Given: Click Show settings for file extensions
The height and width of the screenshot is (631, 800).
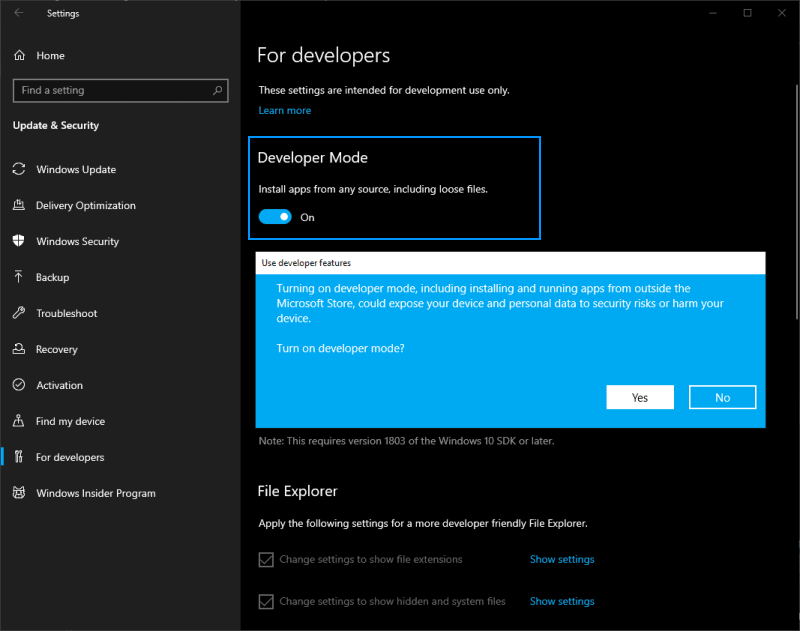Looking at the screenshot, I should point(562,560).
